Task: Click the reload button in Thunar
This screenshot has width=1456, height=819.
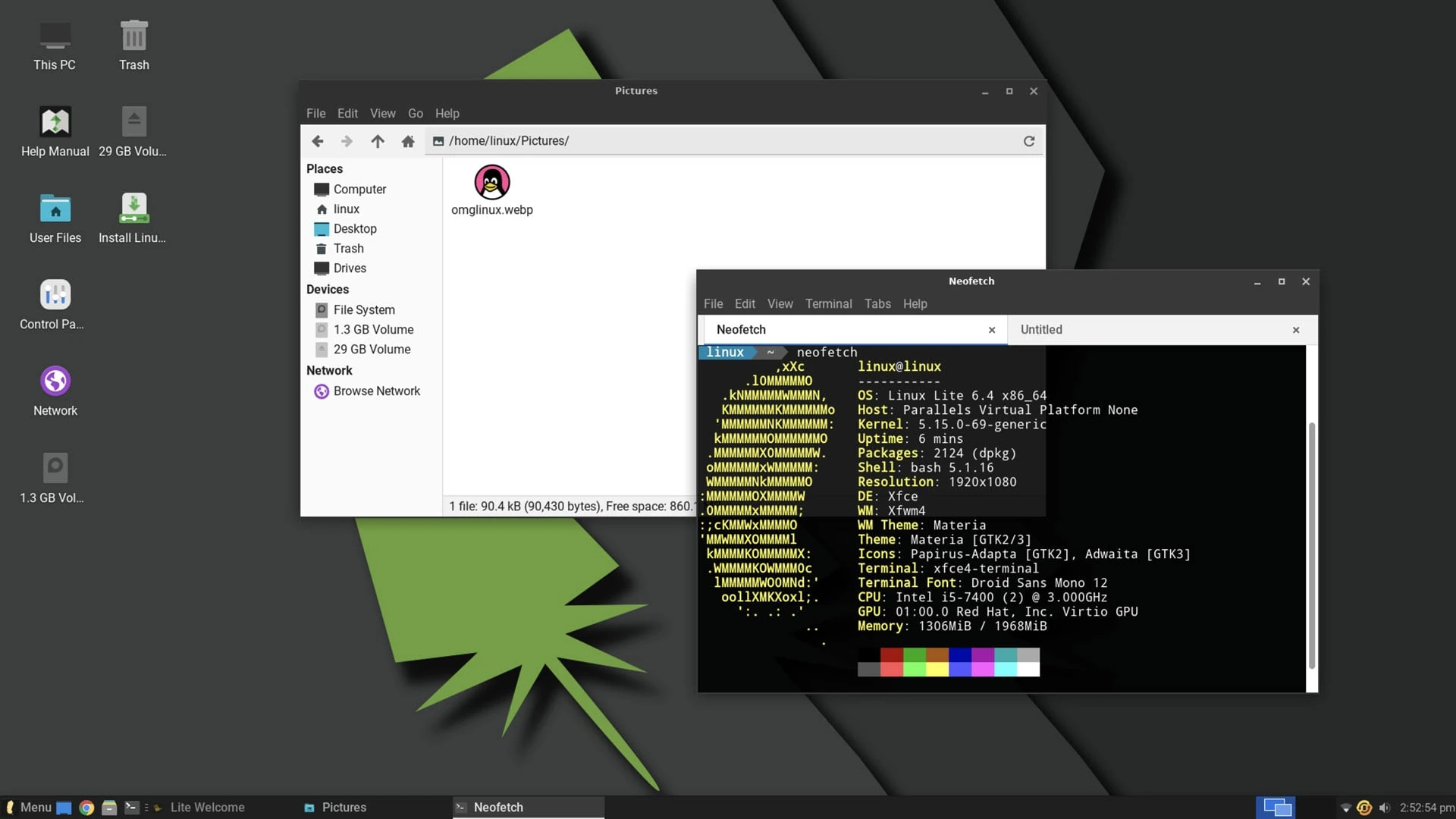Action: [x=1028, y=141]
